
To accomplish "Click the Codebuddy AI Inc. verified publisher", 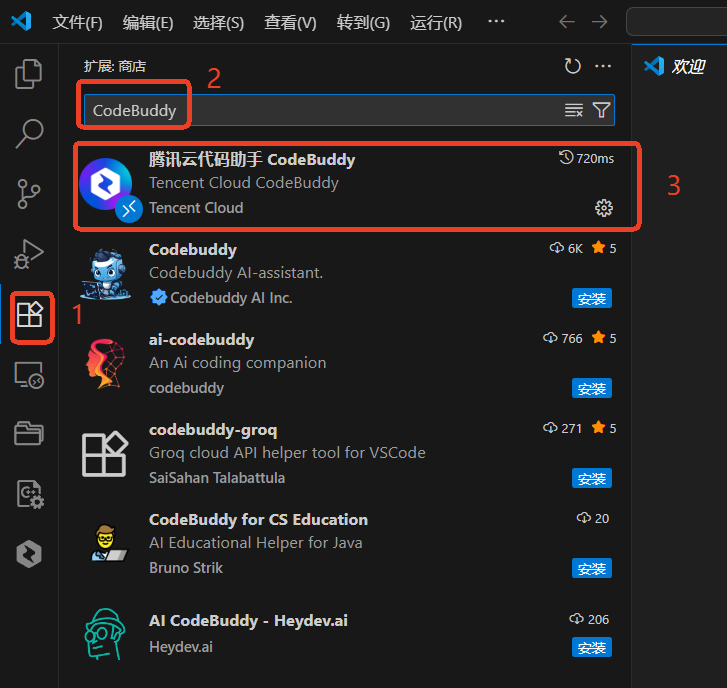I will click(x=221, y=298).
